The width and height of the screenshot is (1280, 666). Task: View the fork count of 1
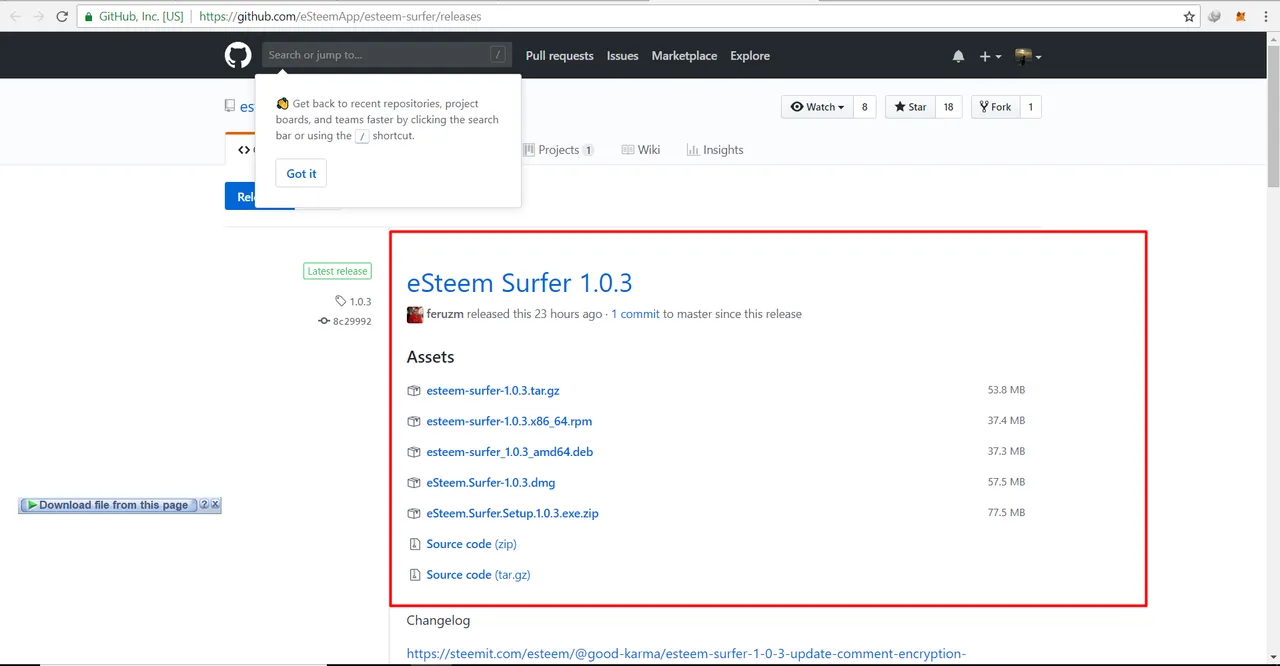[1031, 107]
